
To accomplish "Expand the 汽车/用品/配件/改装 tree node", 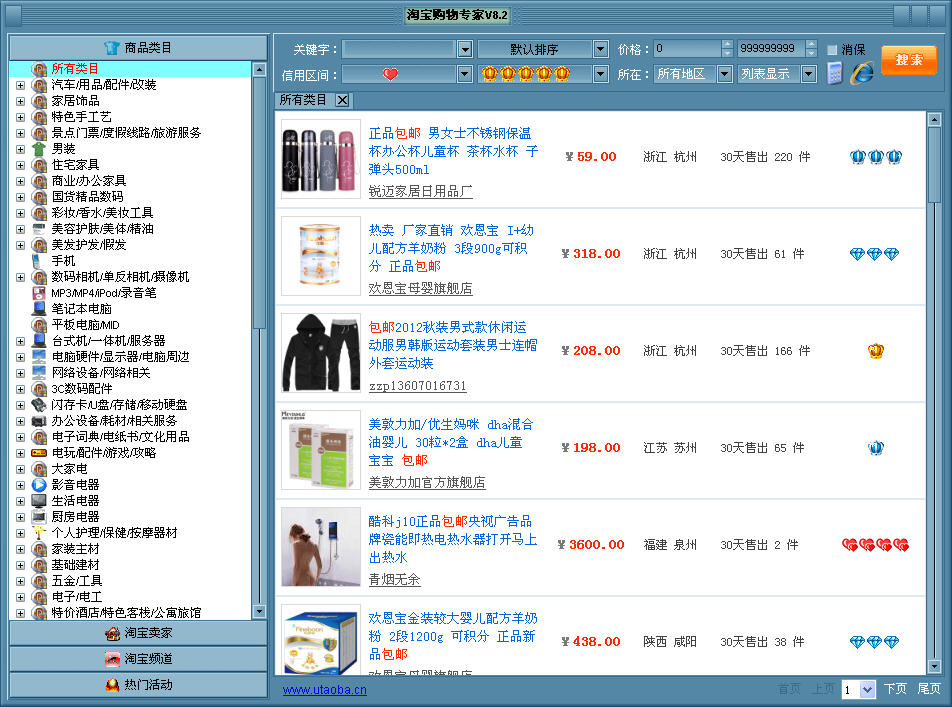I will pos(20,85).
